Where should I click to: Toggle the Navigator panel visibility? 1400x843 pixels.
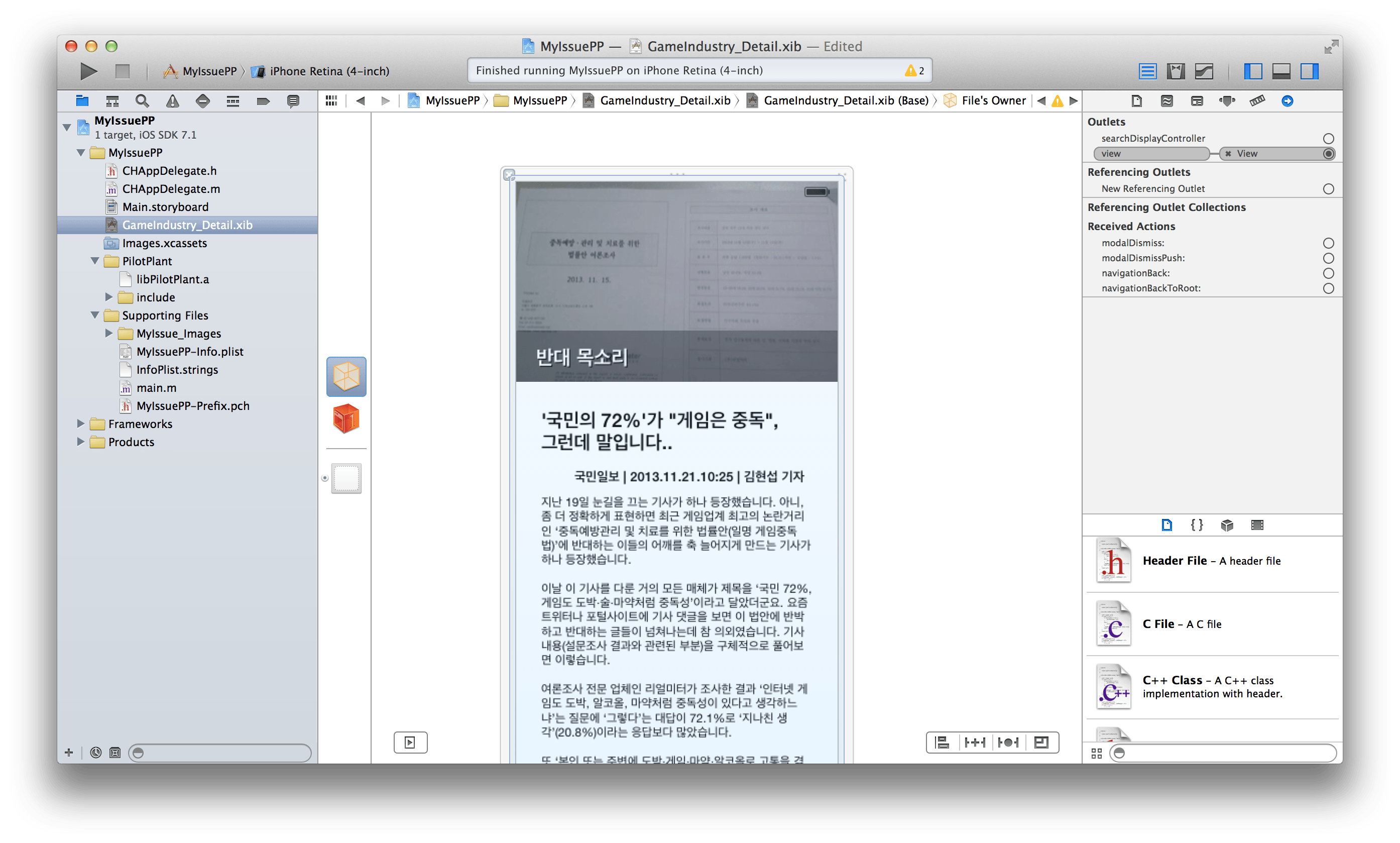click(x=1252, y=71)
